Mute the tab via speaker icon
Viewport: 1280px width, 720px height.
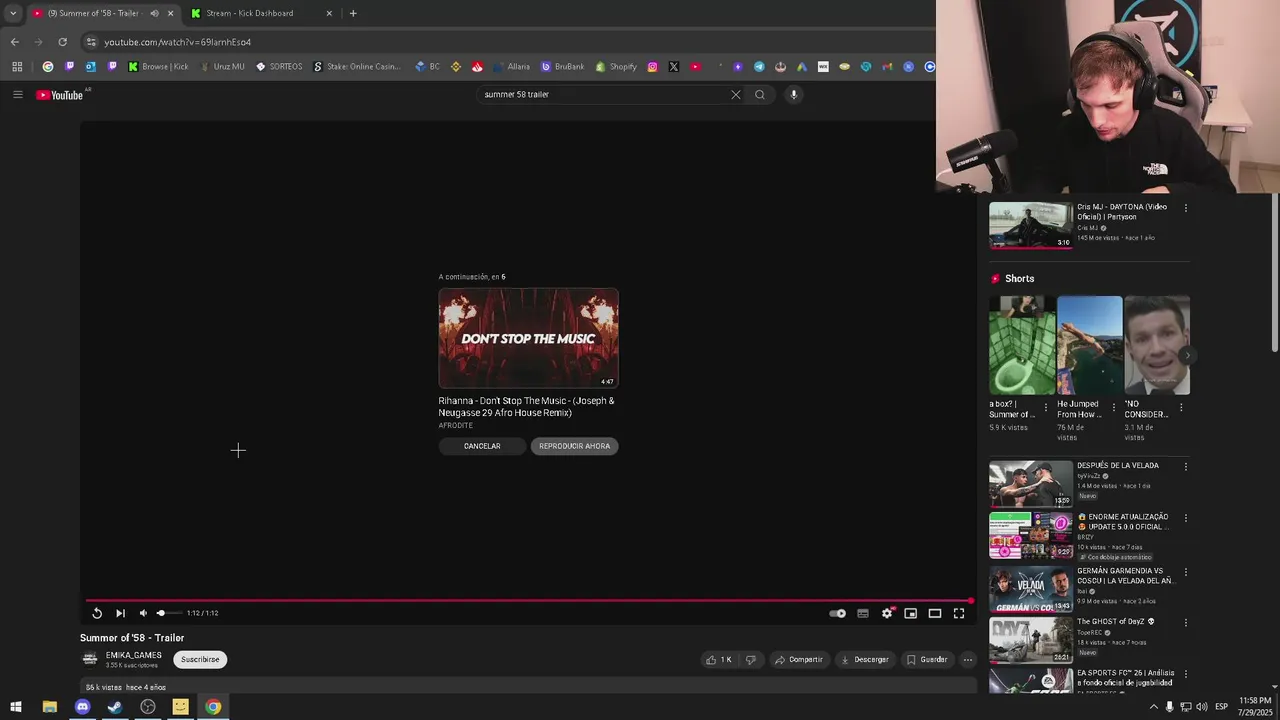coord(154,13)
